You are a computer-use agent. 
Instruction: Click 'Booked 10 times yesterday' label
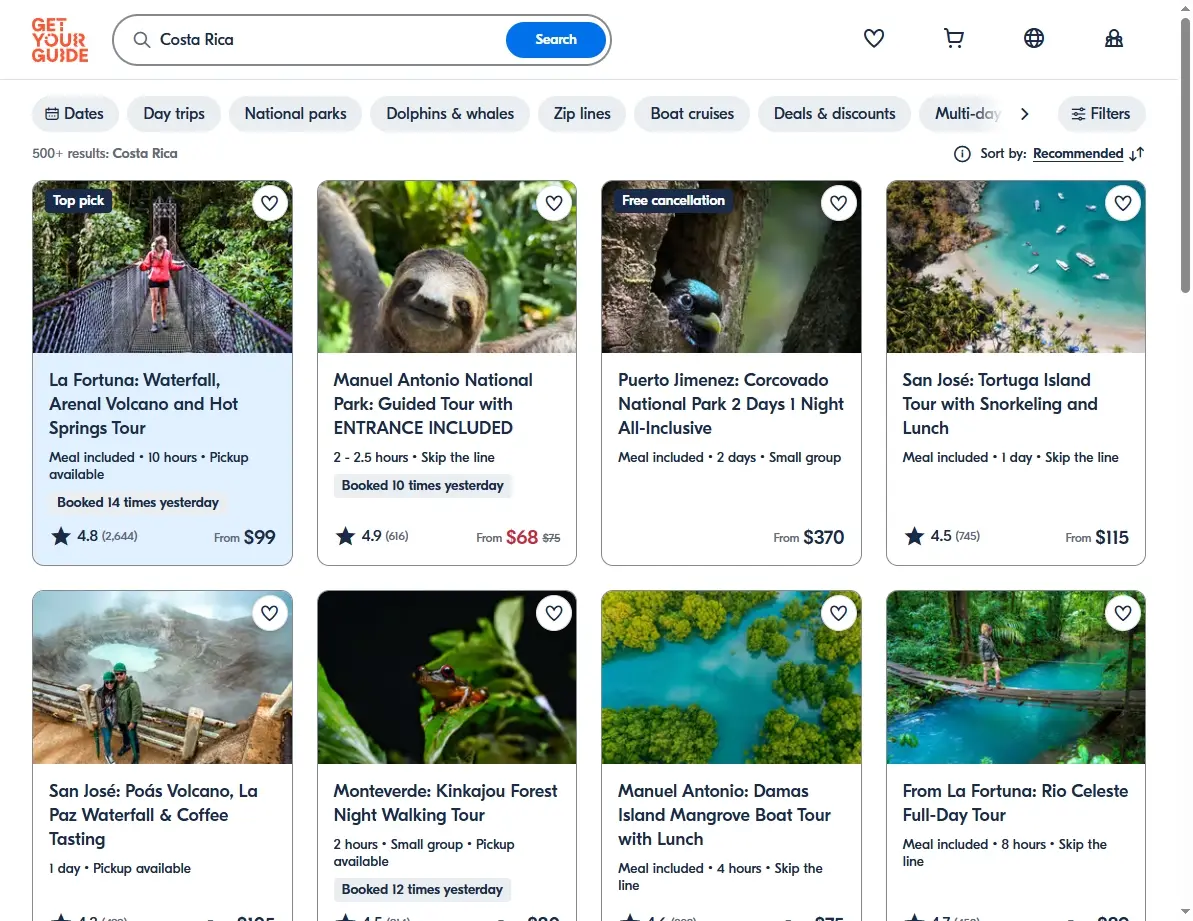pyautogui.click(x=422, y=485)
